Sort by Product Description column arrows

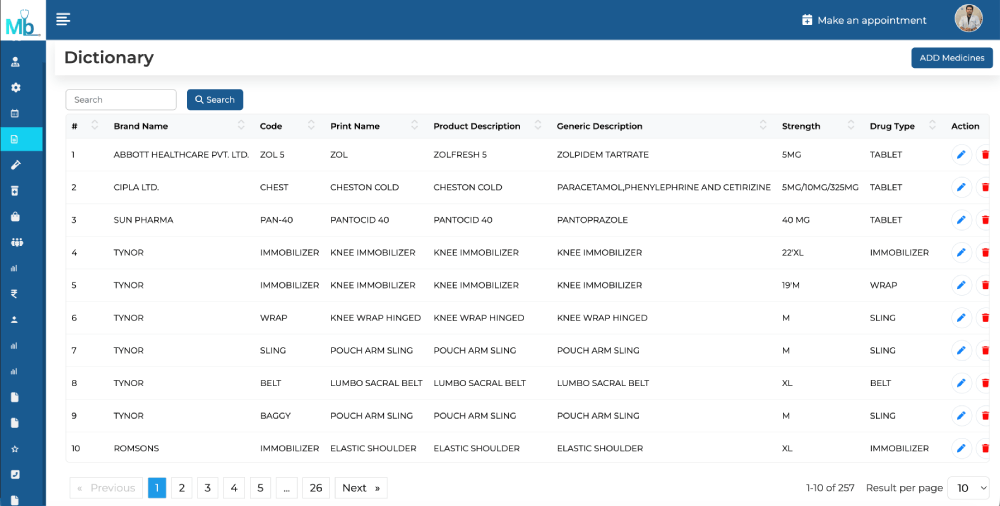pyautogui.click(x=538, y=125)
